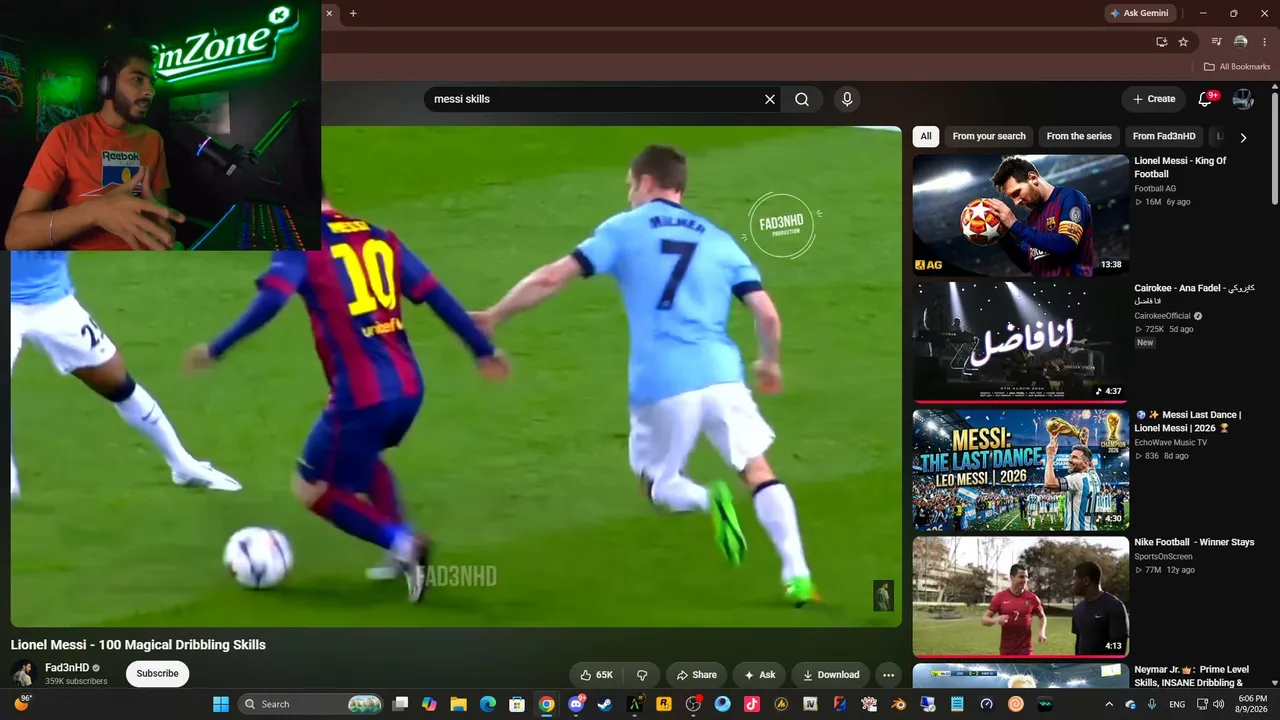The width and height of the screenshot is (1280, 720).
Task: Click the Ask Gemini button
Action: [1139, 13]
